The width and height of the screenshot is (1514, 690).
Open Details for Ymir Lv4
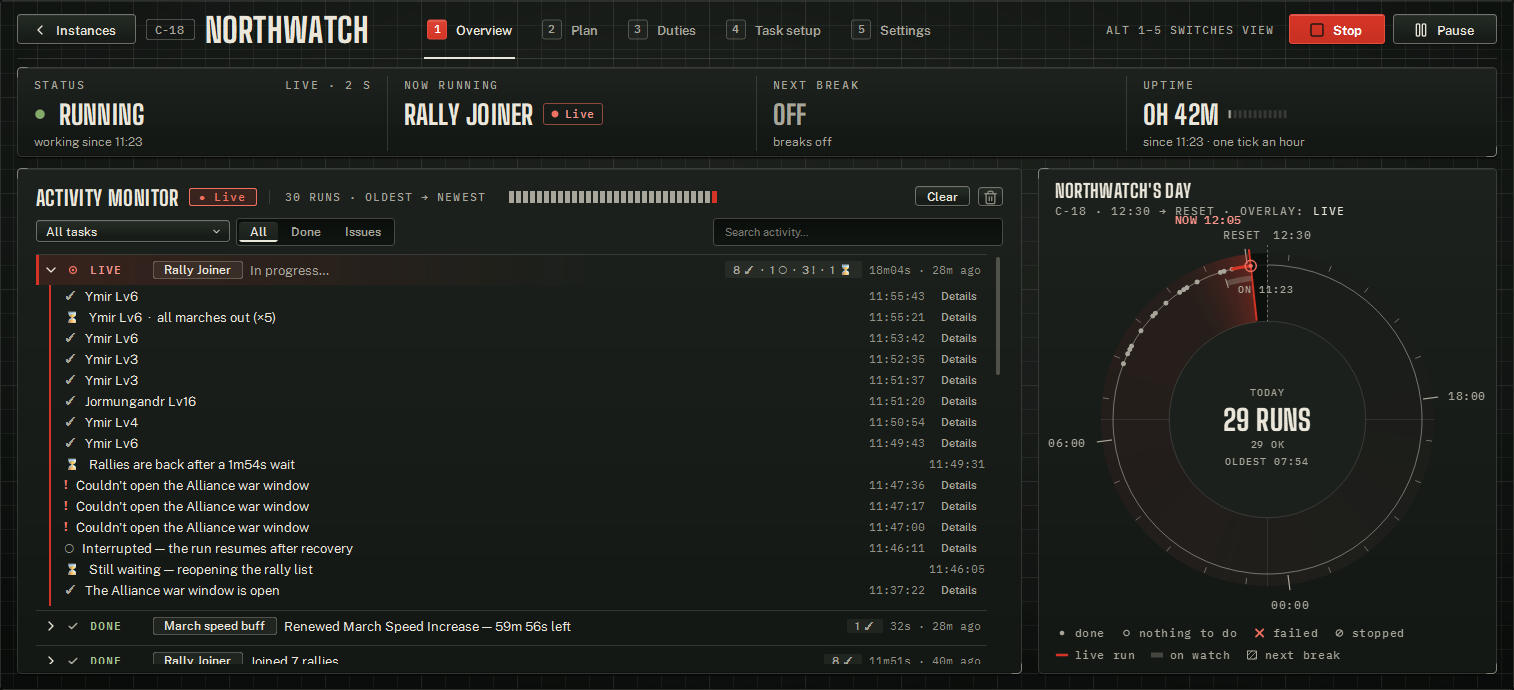[958, 422]
